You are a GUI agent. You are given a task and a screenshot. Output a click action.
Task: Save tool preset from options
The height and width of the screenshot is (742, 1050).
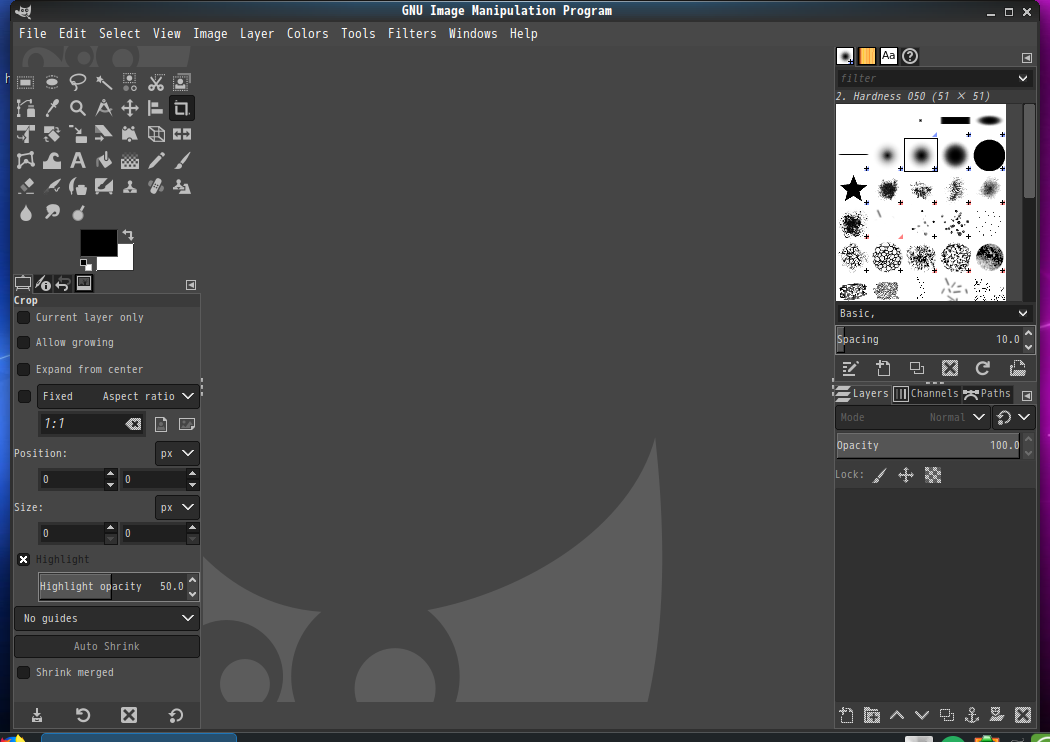(37, 715)
